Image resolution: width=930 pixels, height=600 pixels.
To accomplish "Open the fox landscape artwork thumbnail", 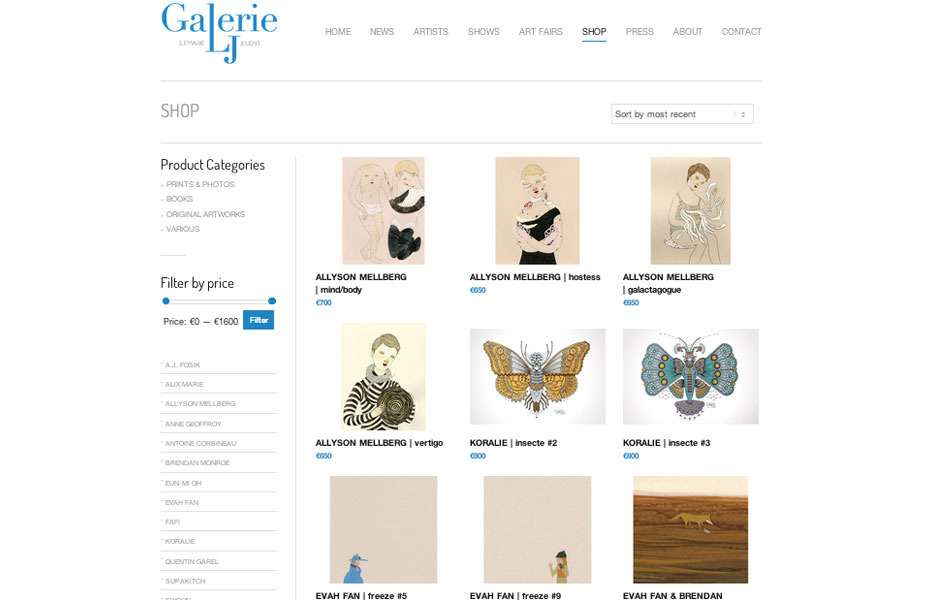I will coord(690,529).
